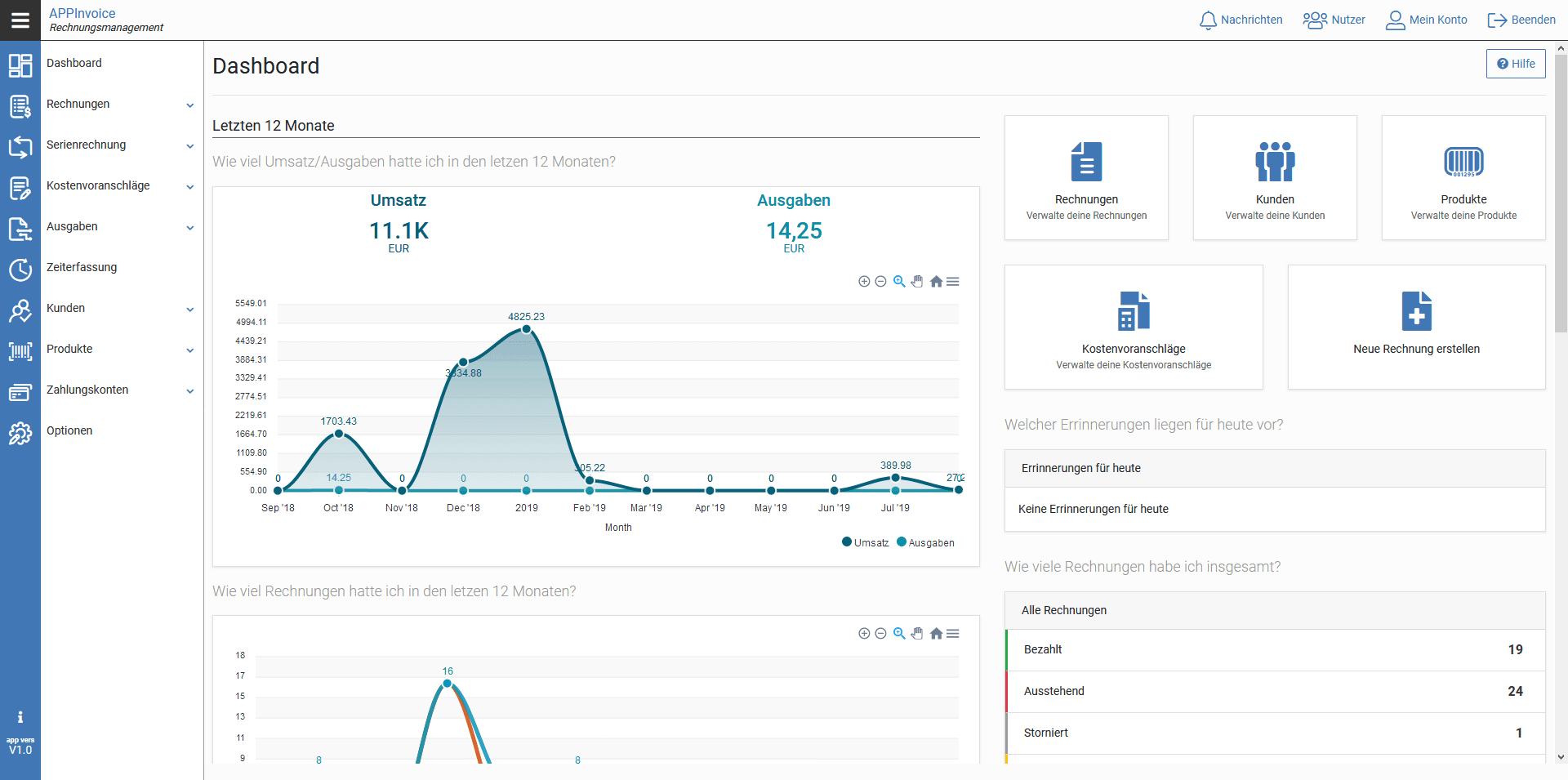Click the Hilfe button
The width and height of the screenshot is (1568, 780).
tap(1516, 64)
